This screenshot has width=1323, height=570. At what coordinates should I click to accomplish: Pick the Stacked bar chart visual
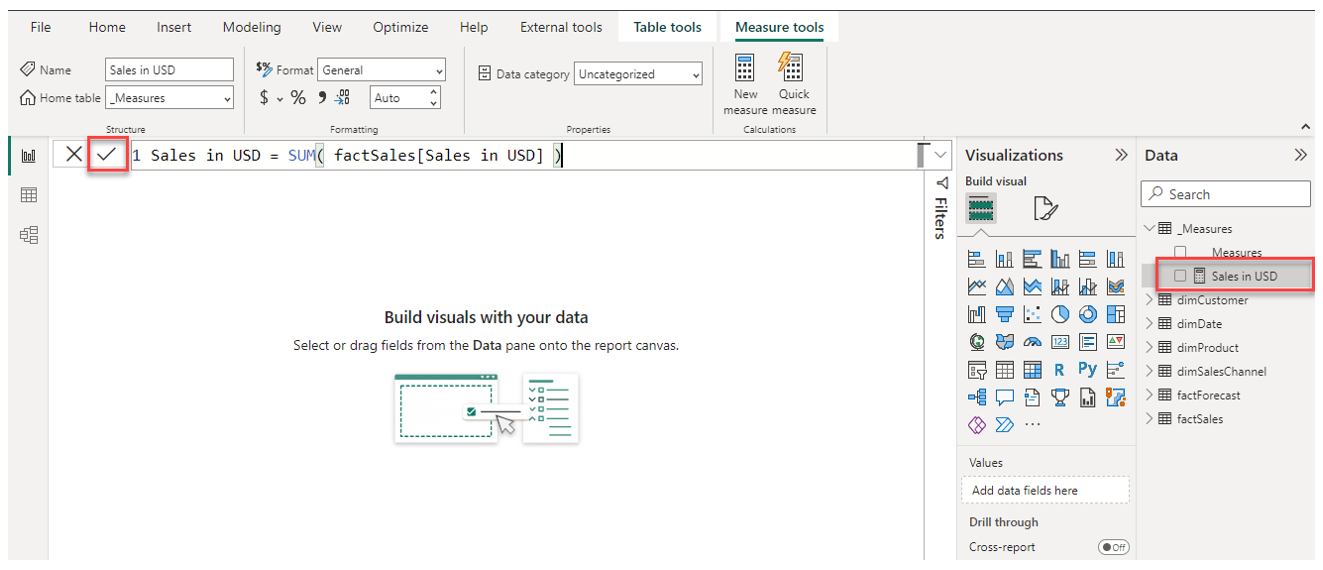(x=977, y=259)
